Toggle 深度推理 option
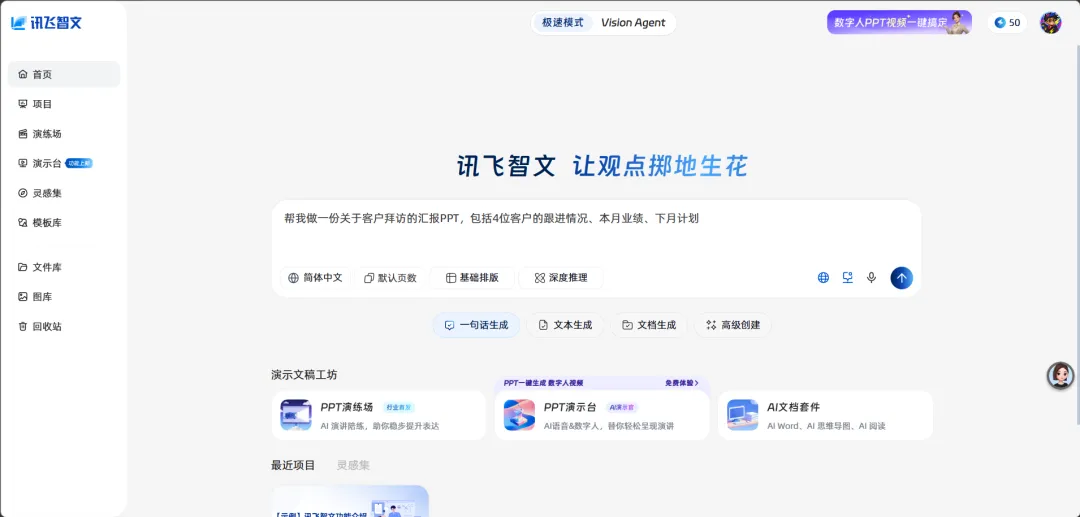 coord(561,278)
